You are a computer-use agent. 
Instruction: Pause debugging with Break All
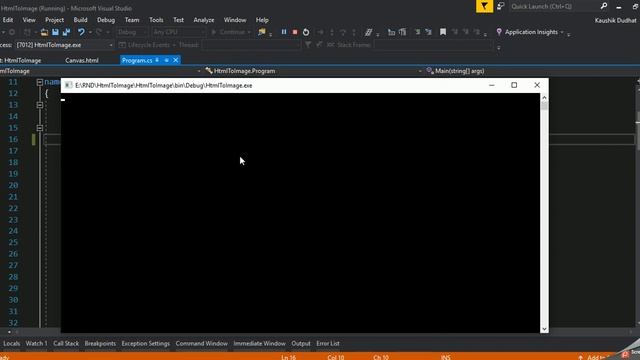pyautogui.click(x=284, y=32)
